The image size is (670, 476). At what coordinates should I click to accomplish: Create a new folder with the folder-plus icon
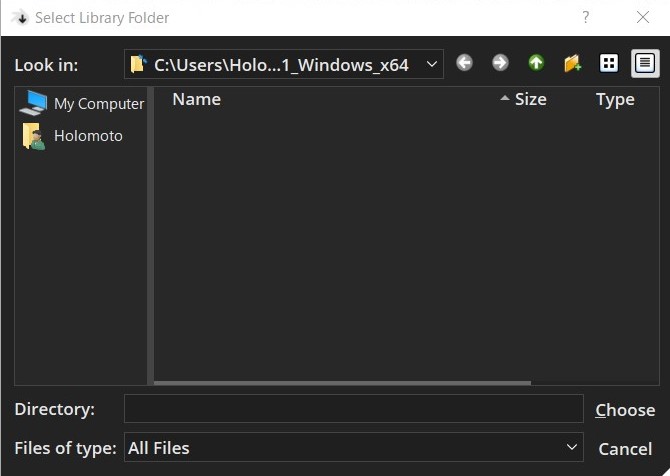(573, 64)
